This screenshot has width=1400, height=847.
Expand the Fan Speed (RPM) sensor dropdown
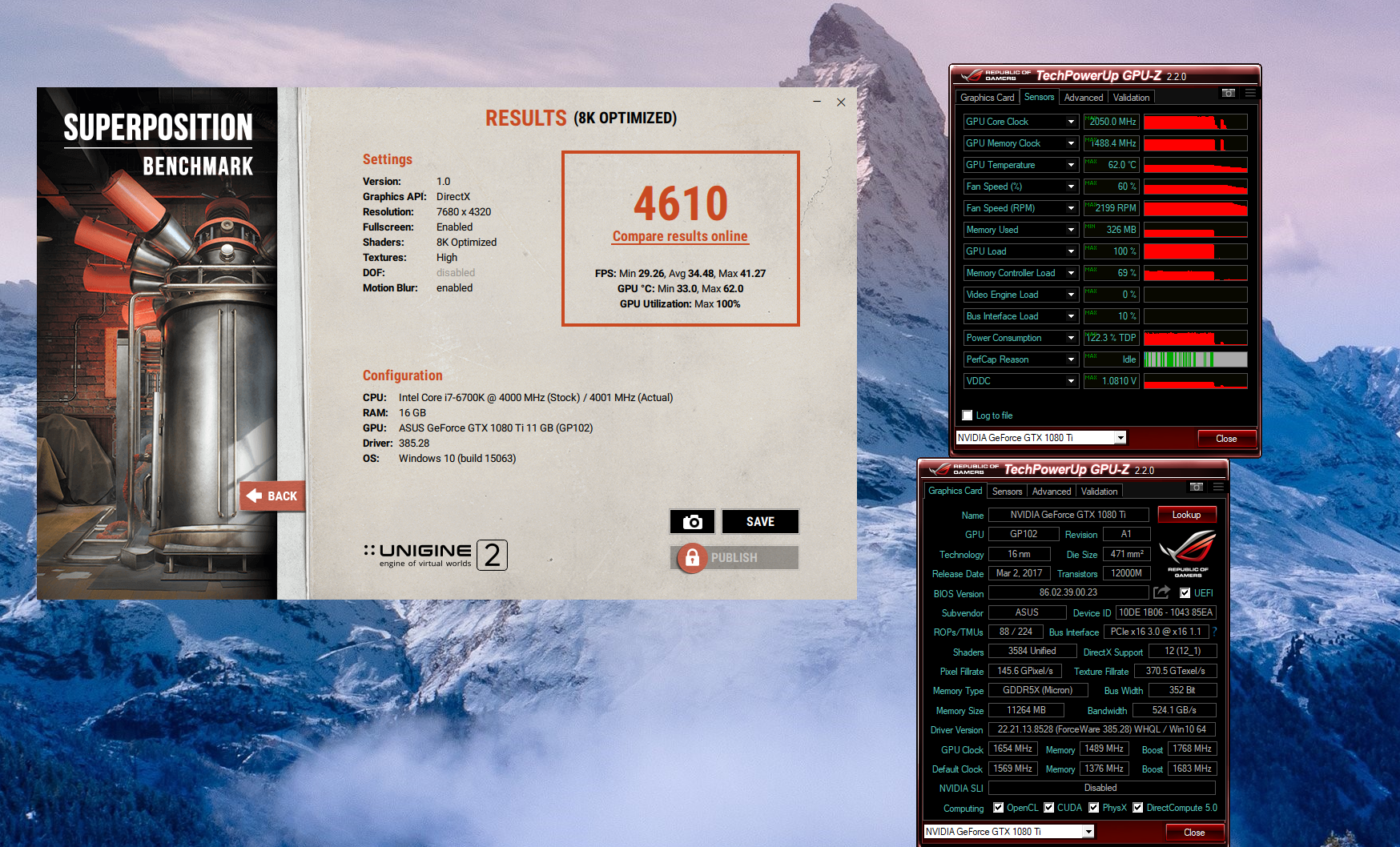point(1071,208)
